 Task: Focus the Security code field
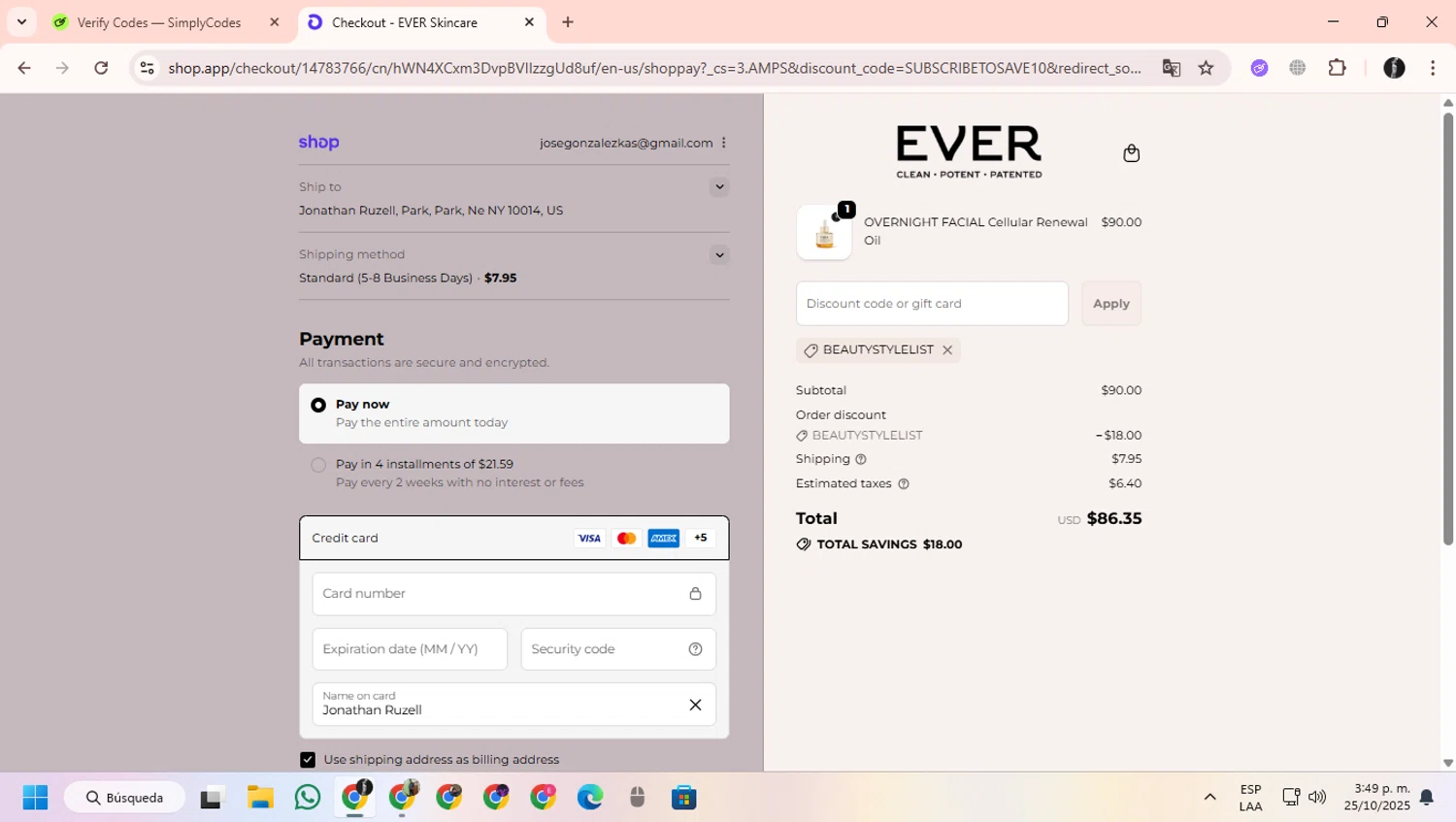click(x=618, y=649)
